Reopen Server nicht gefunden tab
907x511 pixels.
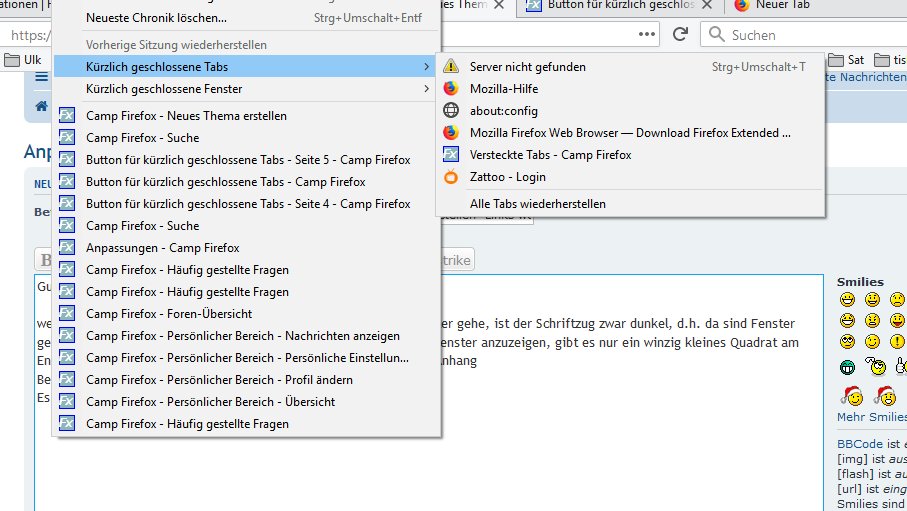631,67
